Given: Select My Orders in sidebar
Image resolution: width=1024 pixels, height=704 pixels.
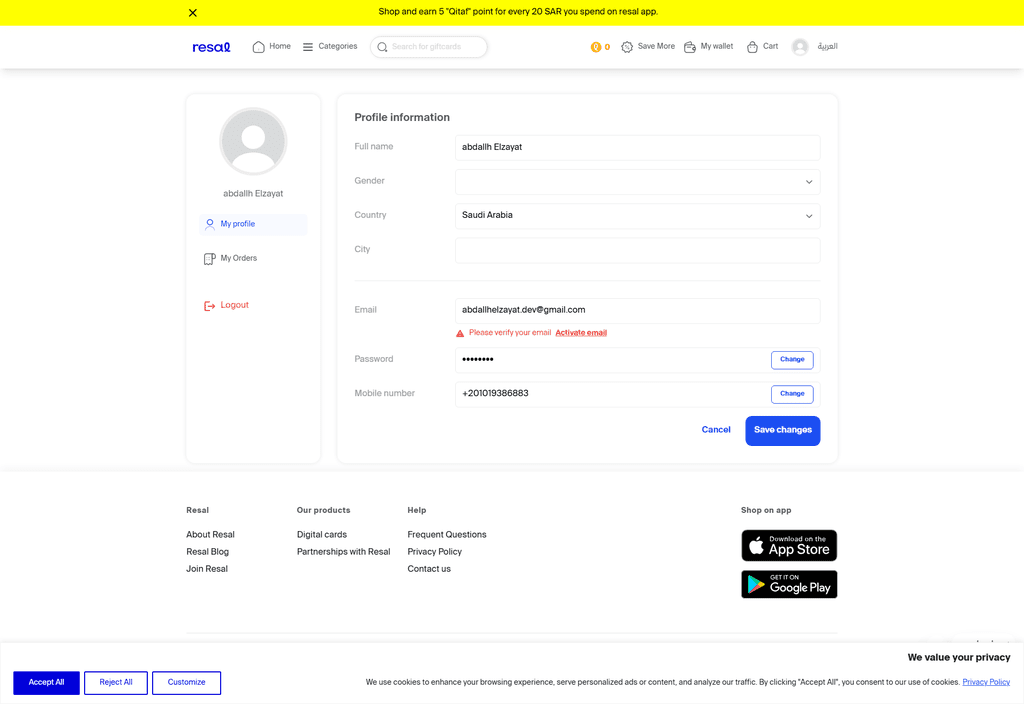Looking at the screenshot, I should pyautogui.click(x=253, y=259).
